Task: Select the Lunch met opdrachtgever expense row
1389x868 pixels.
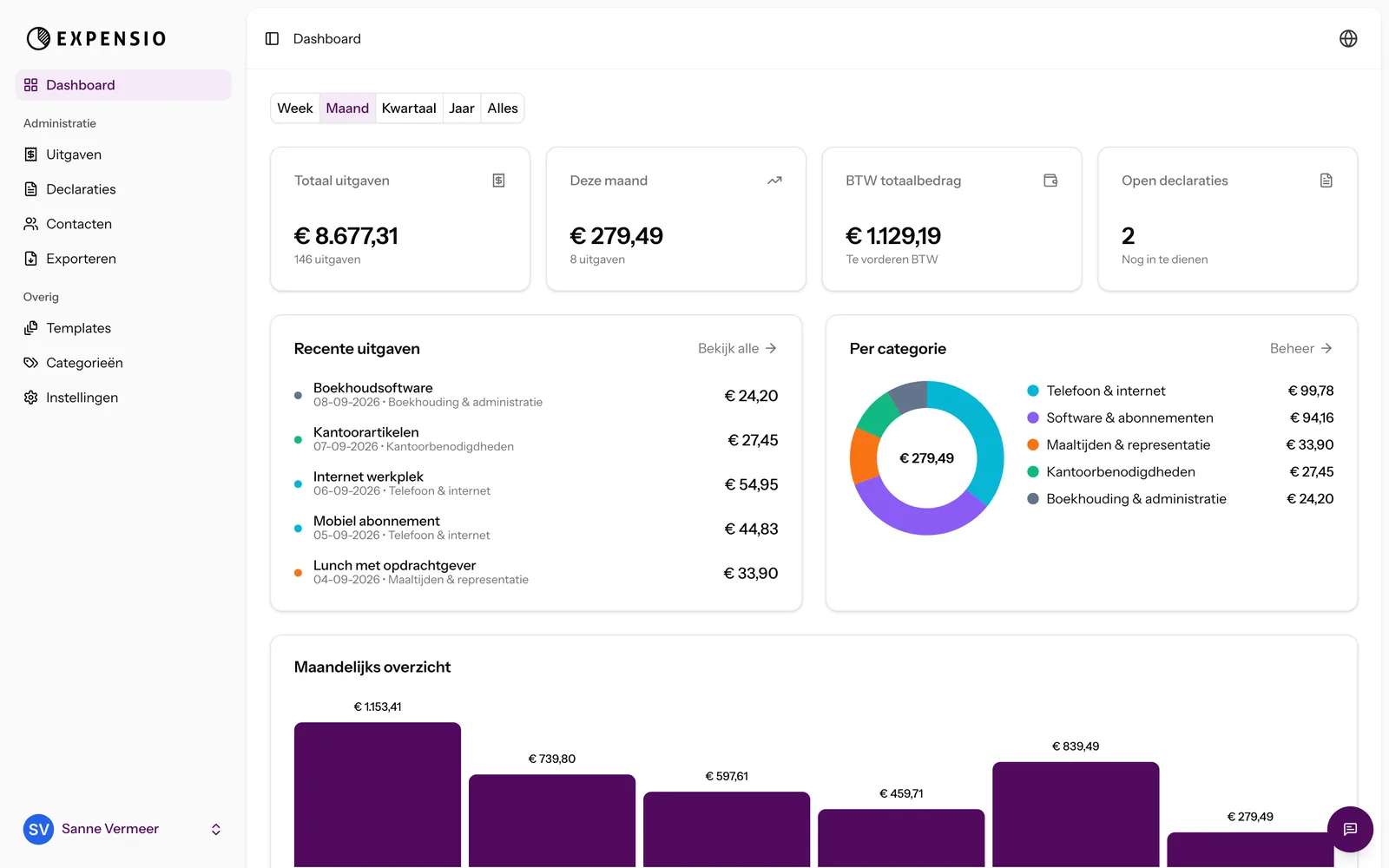Action: (536, 572)
